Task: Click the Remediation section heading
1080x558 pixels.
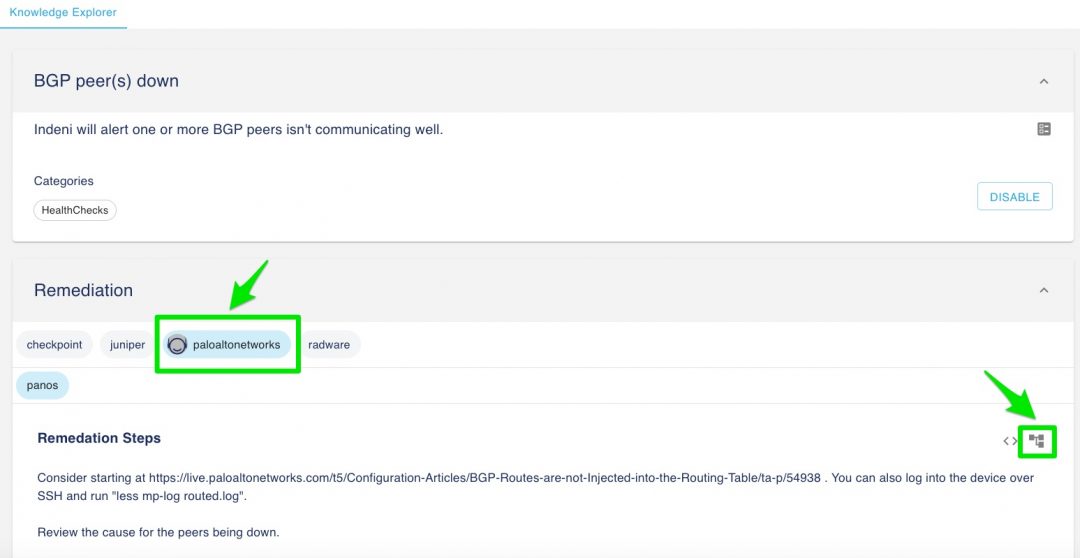Action: (83, 290)
